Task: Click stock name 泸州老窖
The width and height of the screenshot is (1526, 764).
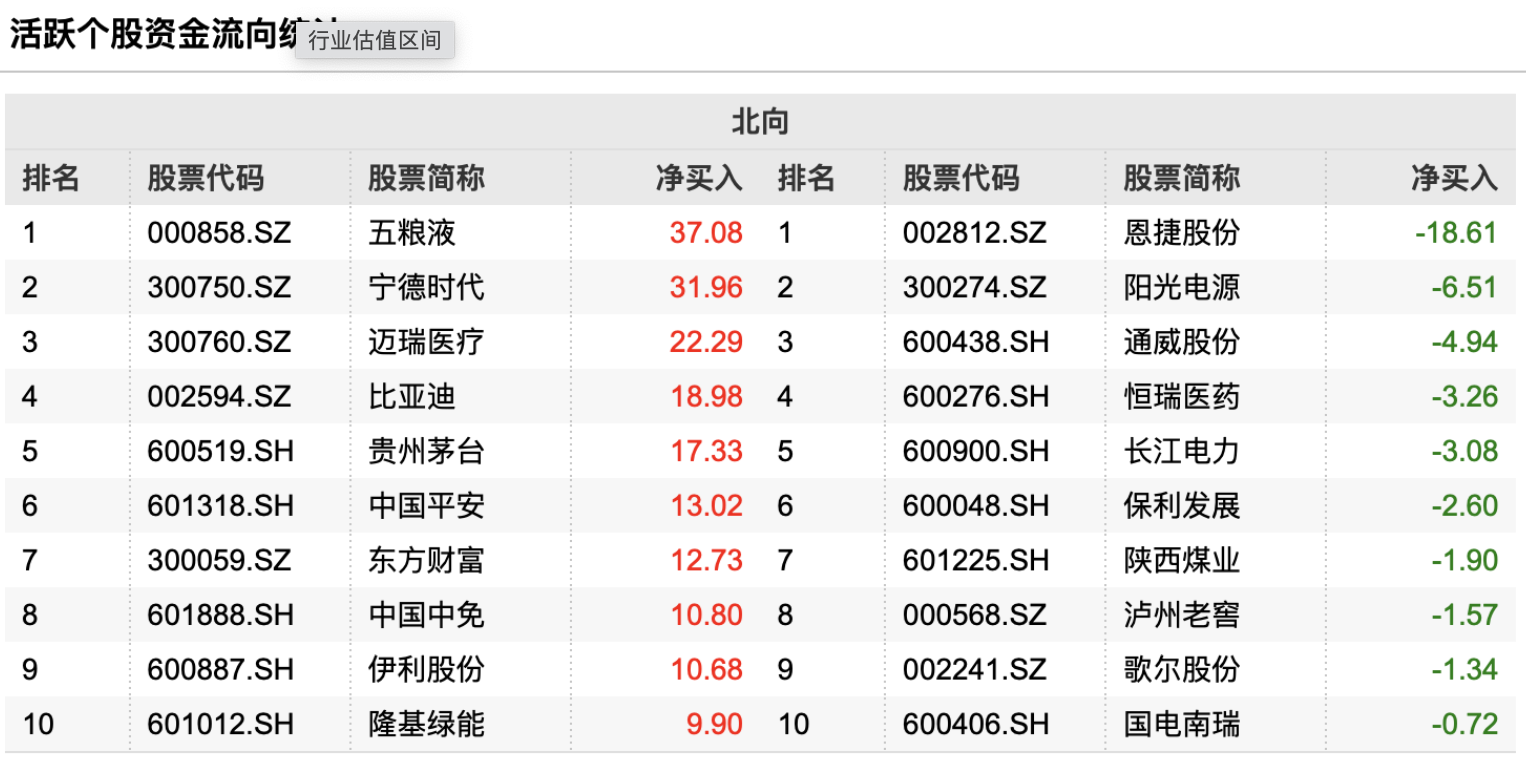Action: tap(1182, 615)
